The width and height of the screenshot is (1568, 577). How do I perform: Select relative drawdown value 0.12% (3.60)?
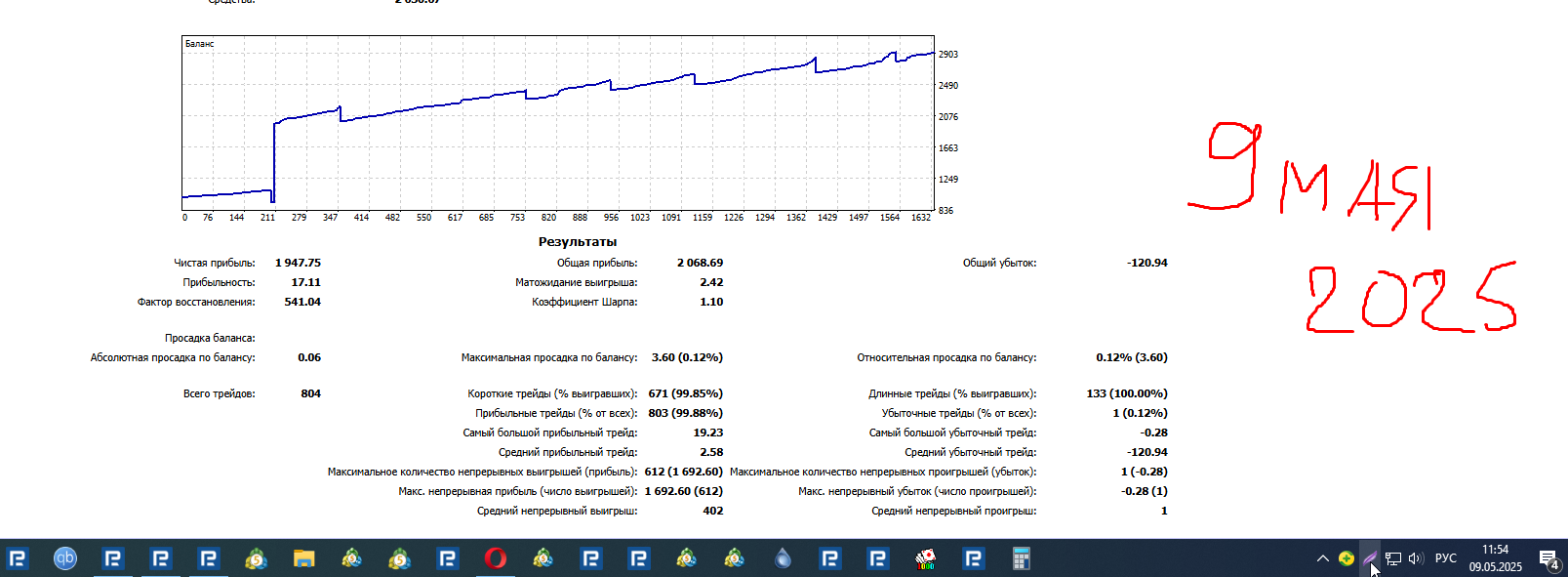1132,357
